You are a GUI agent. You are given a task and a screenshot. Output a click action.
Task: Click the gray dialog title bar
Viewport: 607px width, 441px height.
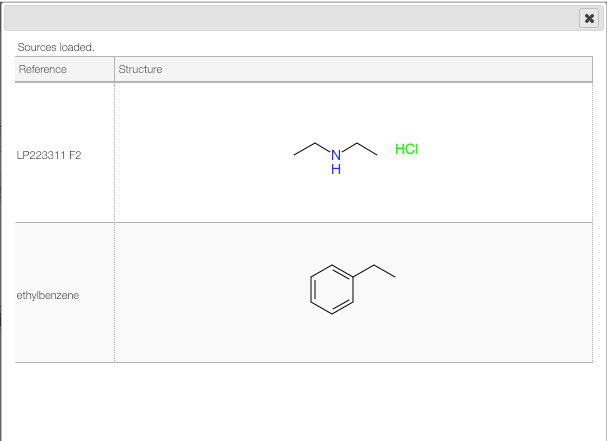[x=290, y=18]
